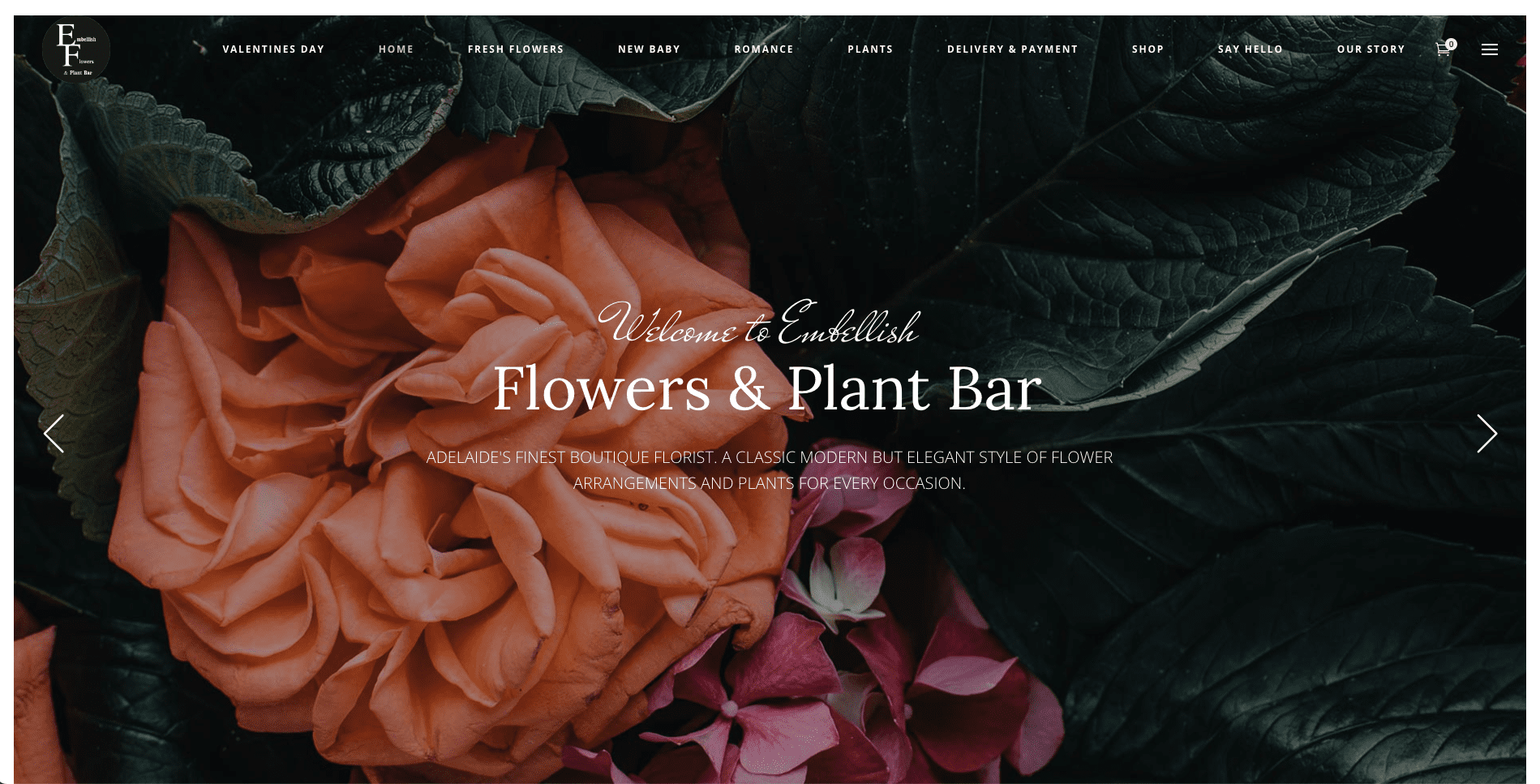
Task: Open the hamburger side menu
Action: (x=1489, y=49)
